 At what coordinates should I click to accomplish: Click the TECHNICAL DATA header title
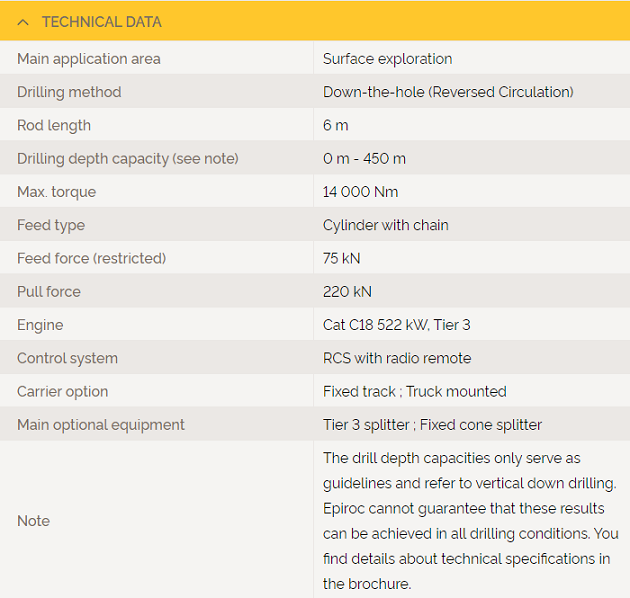102,22
